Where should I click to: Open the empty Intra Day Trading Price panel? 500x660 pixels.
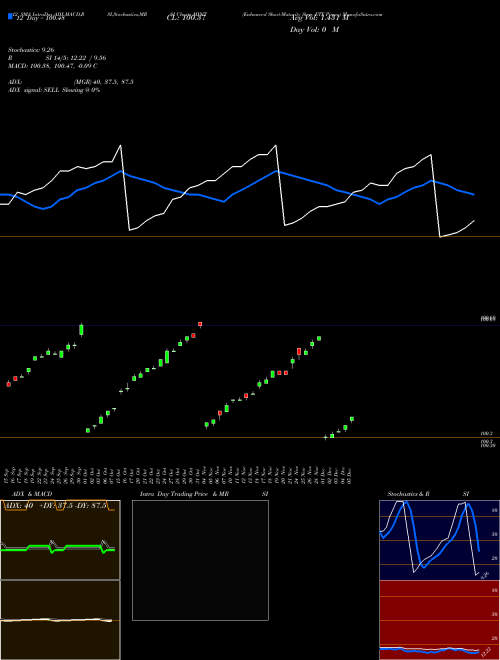point(200,560)
